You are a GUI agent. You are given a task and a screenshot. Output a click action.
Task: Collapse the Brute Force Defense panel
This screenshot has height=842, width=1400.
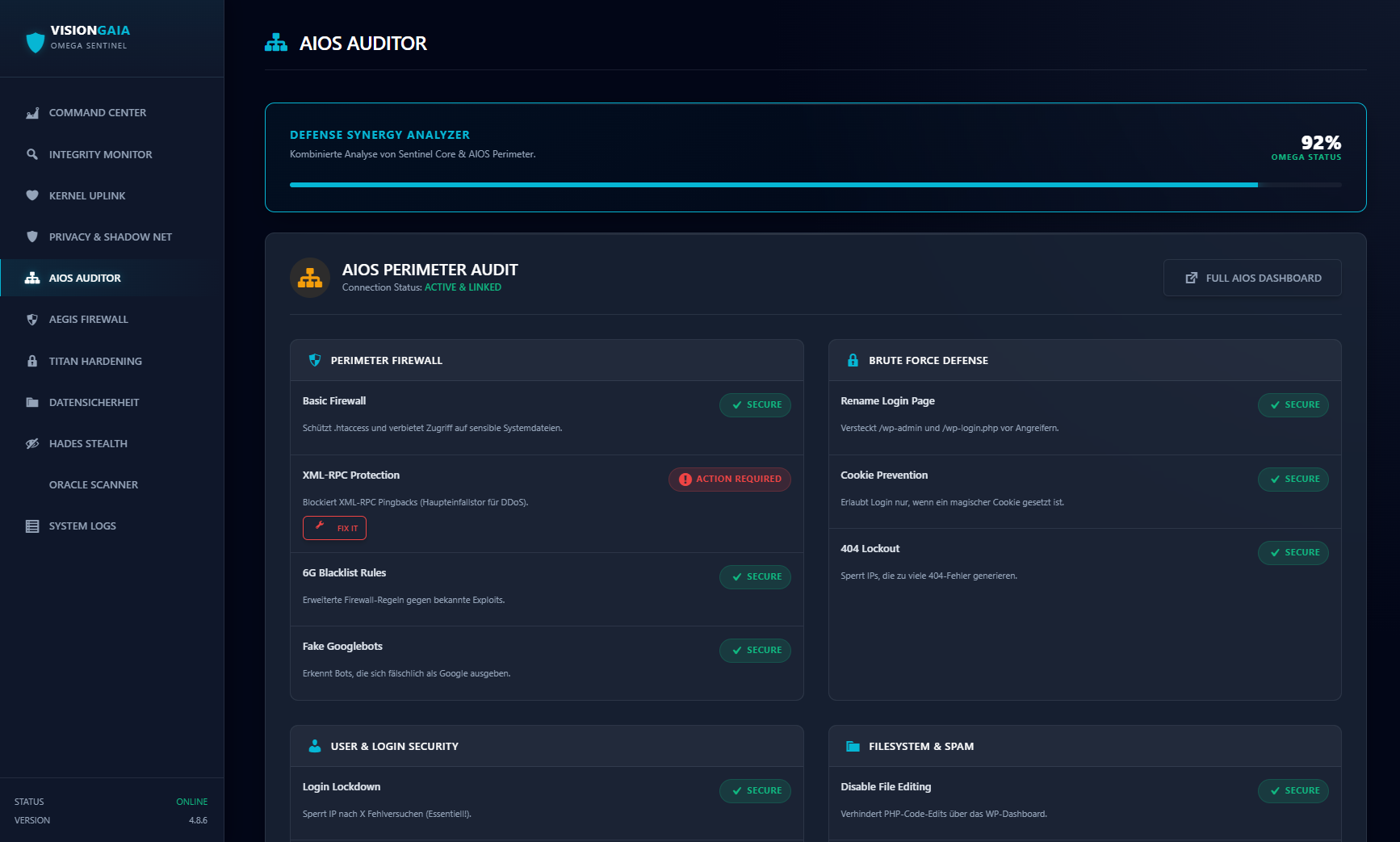click(x=1084, y=360)
